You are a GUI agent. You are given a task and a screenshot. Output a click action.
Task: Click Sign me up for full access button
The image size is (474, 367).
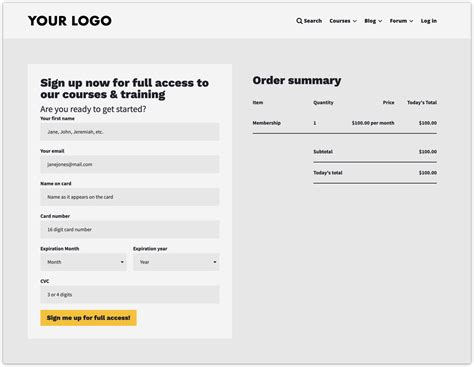click(88, 318)
